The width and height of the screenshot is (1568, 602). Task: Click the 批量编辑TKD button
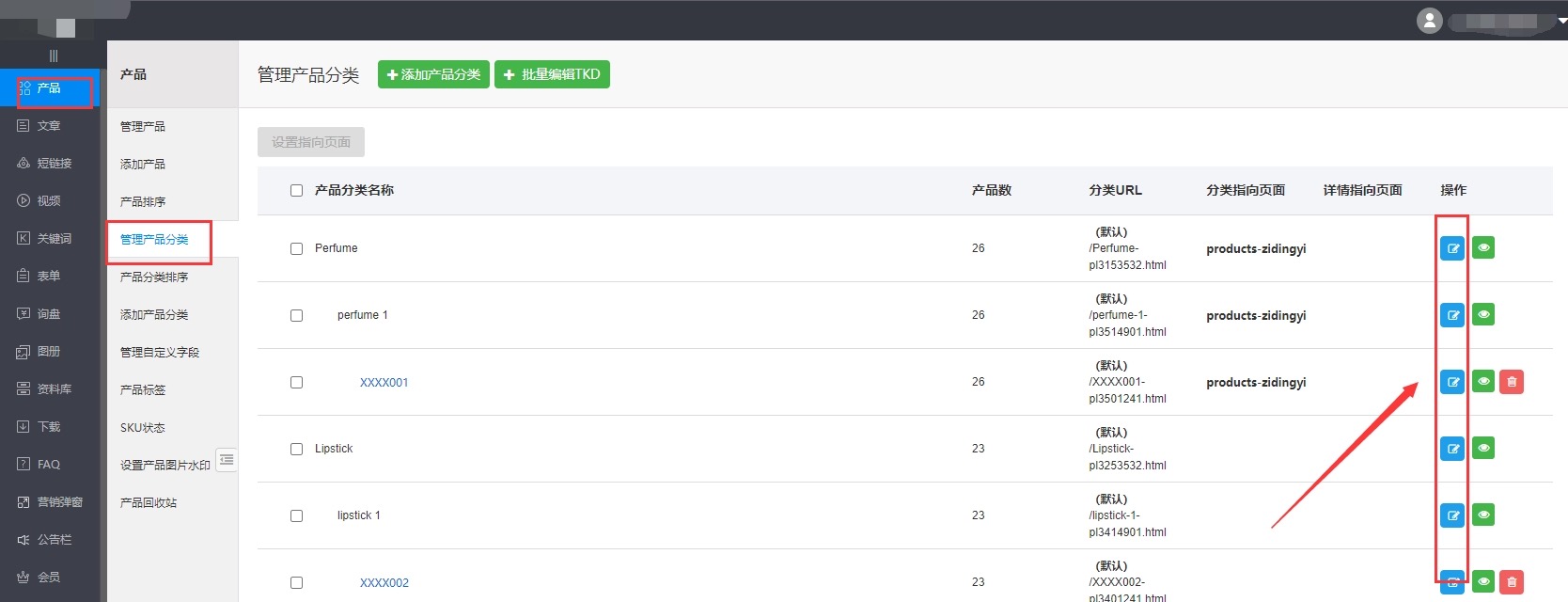click(x=552, y=74)
